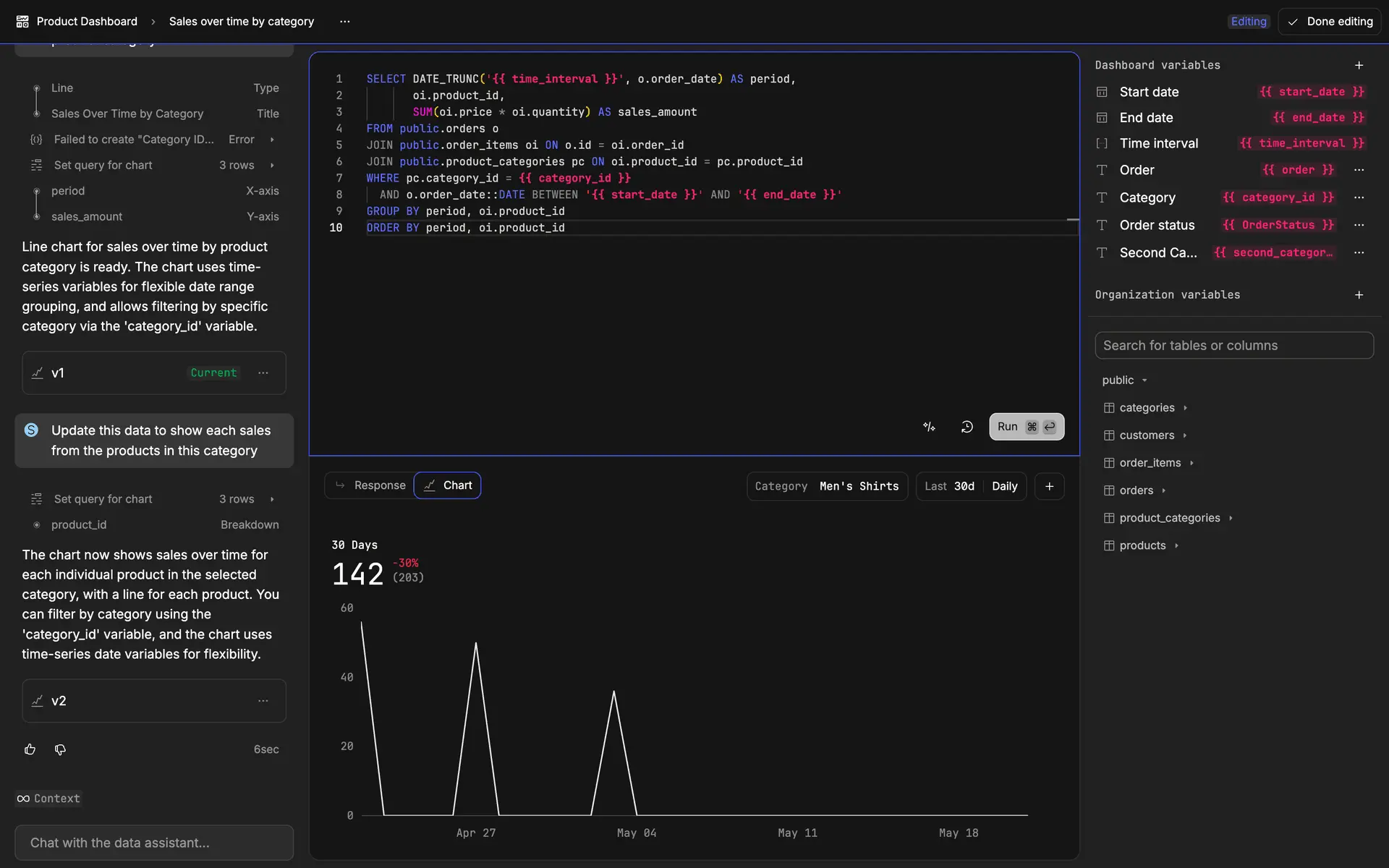Click the thumbs down feedback icon
The height and width of the screenshot is (868, 1389).
(60, 749)
